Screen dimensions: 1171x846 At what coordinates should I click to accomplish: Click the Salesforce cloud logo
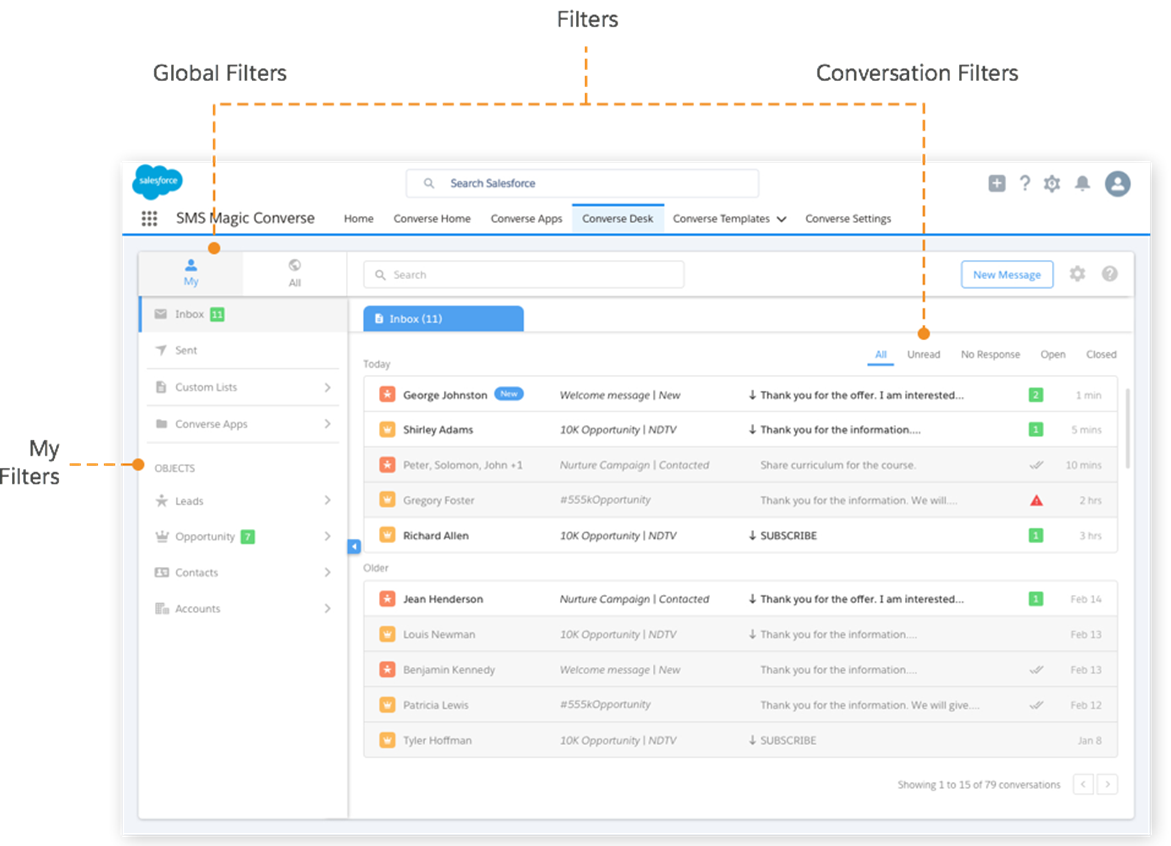(x=158, y=181)
